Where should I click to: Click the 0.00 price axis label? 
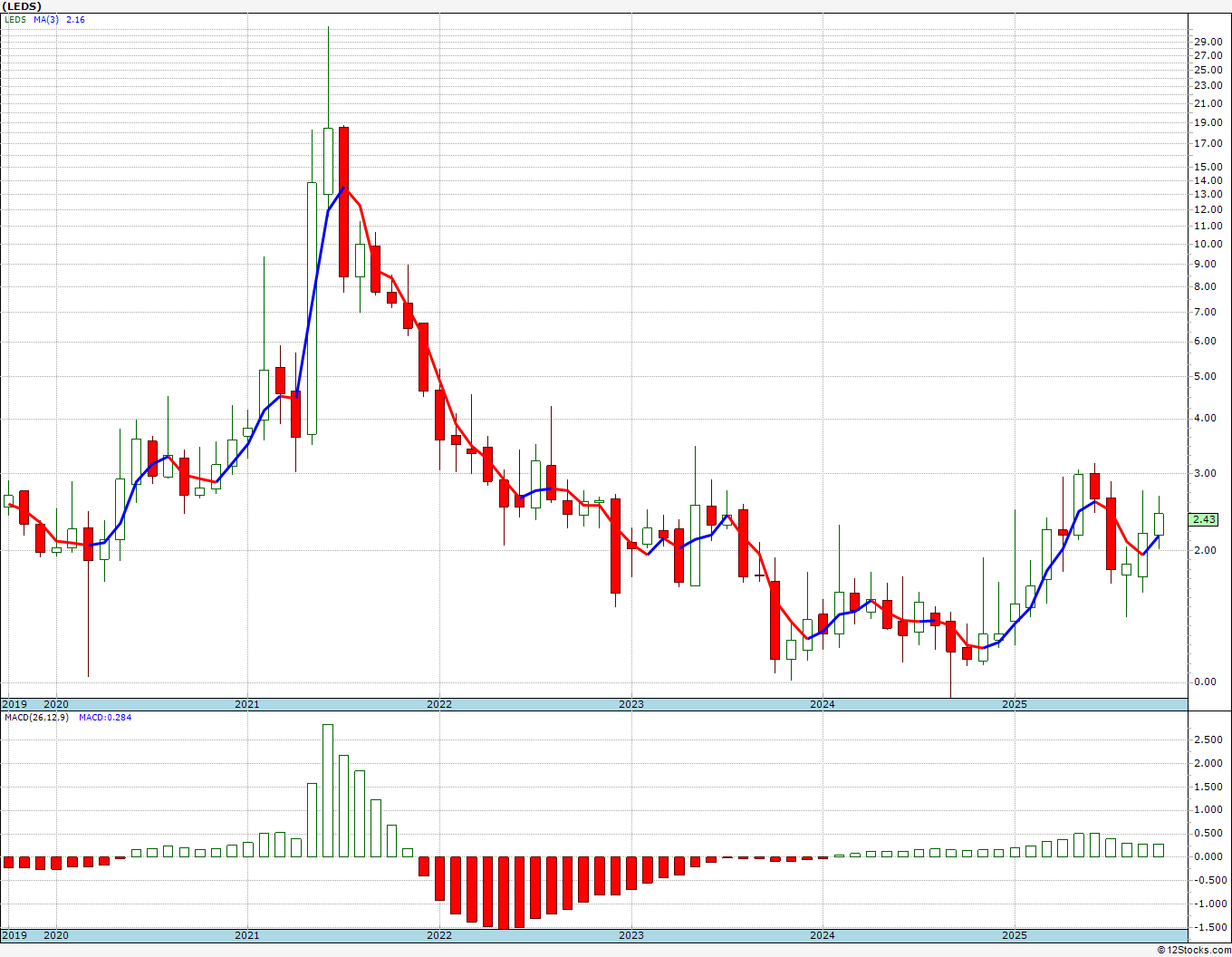[x=1205, y=682]
